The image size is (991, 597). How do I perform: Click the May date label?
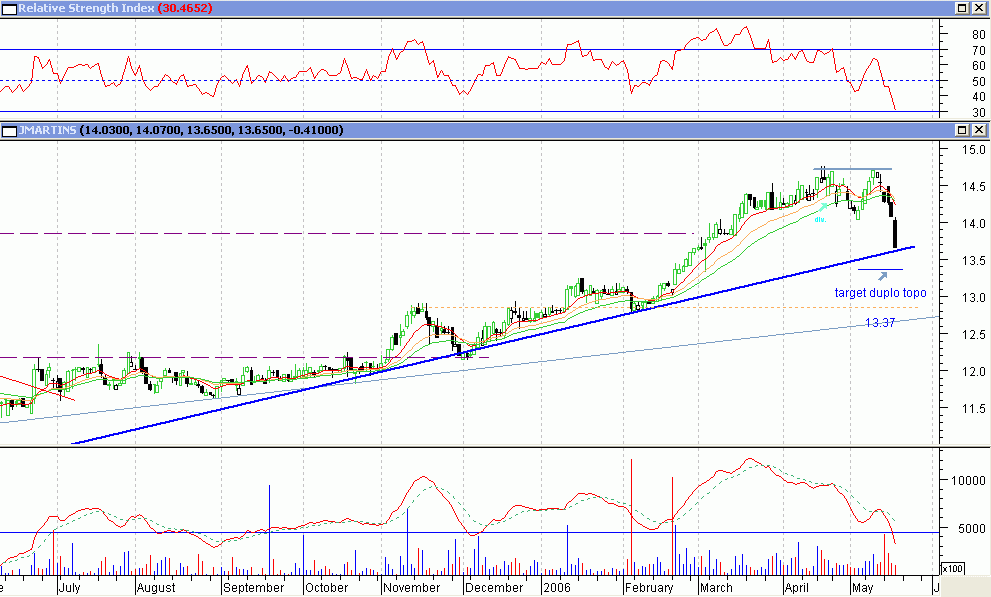862,588
